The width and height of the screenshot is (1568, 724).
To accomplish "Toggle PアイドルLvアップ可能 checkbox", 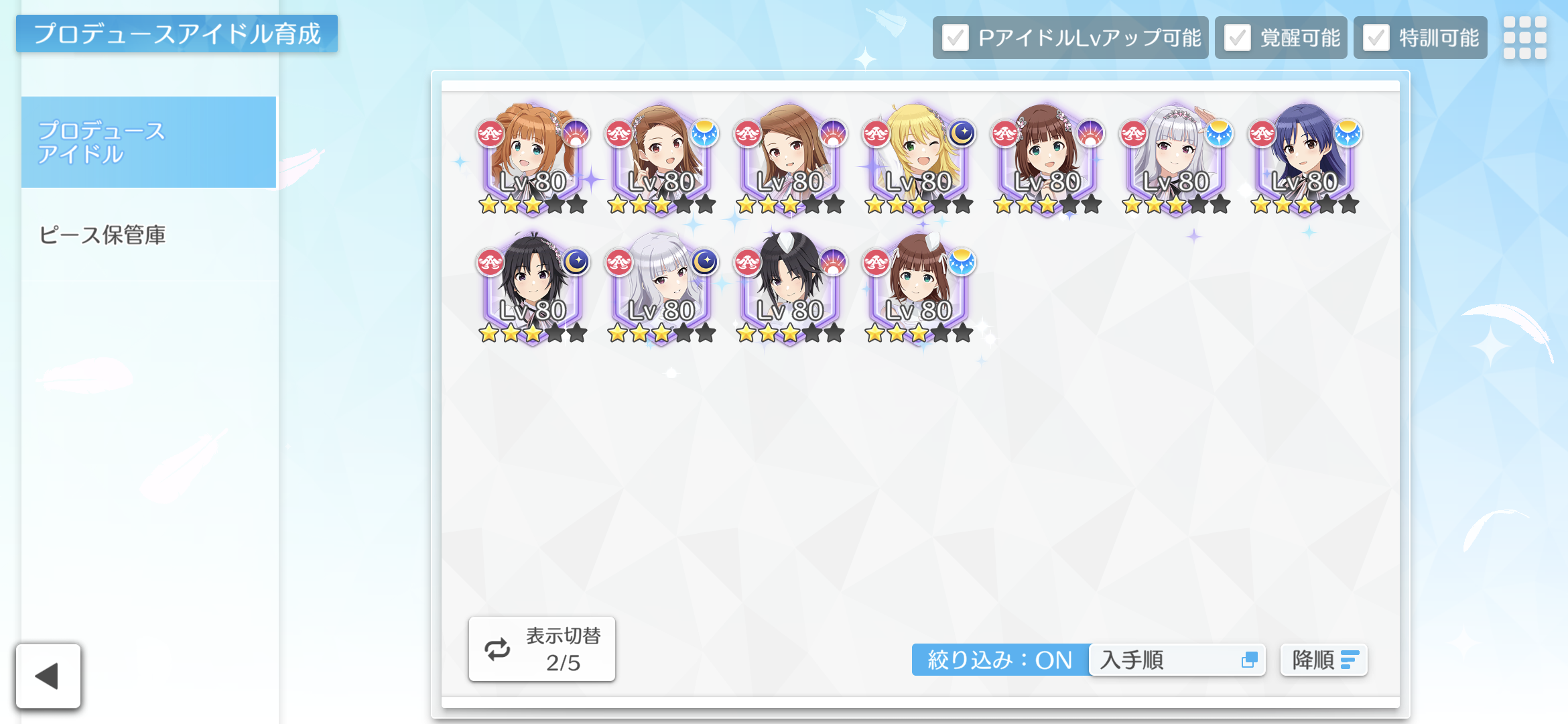I will [x=955, y=38].
